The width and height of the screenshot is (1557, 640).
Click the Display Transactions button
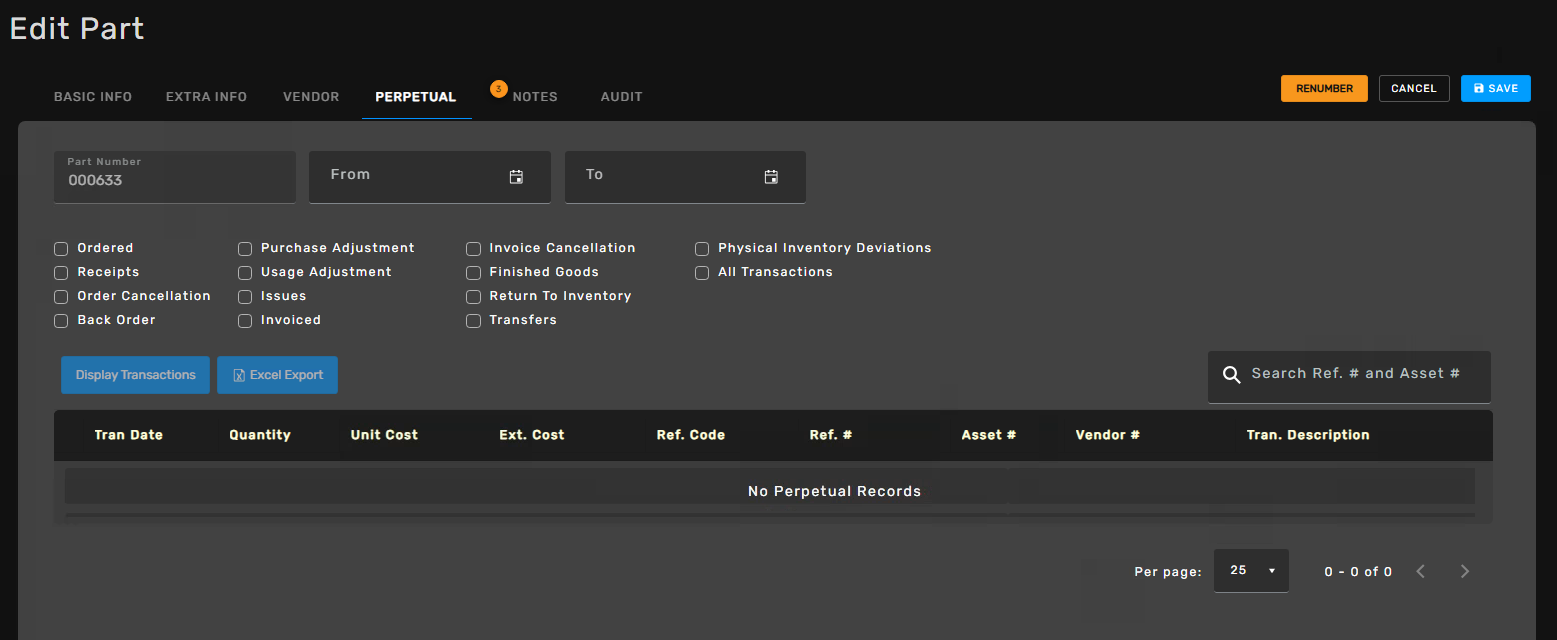[x=136, y=375]
